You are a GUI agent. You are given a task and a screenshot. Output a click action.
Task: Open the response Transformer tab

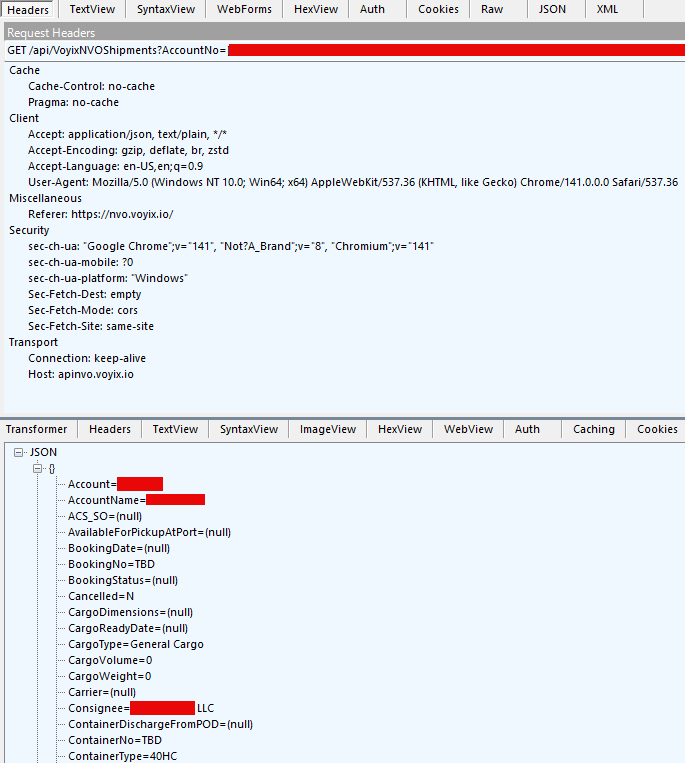pos(37,429)
